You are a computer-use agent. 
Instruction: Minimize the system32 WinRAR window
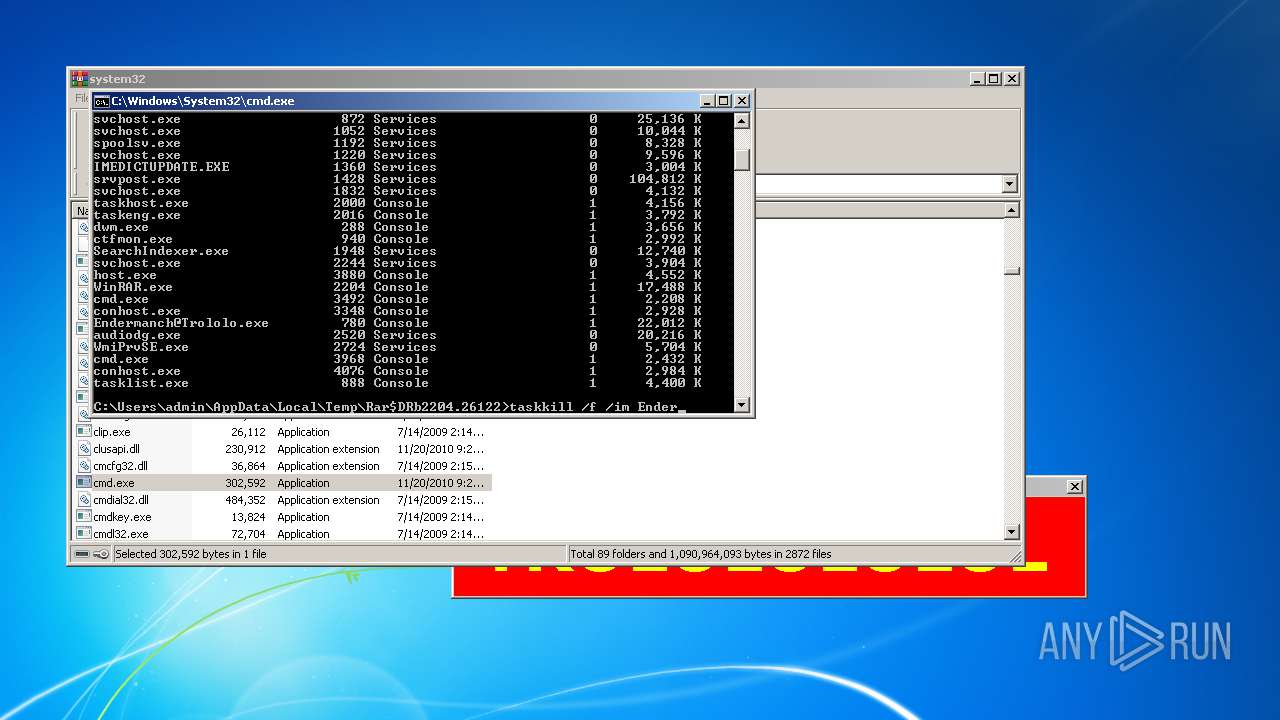pos(976,78)
